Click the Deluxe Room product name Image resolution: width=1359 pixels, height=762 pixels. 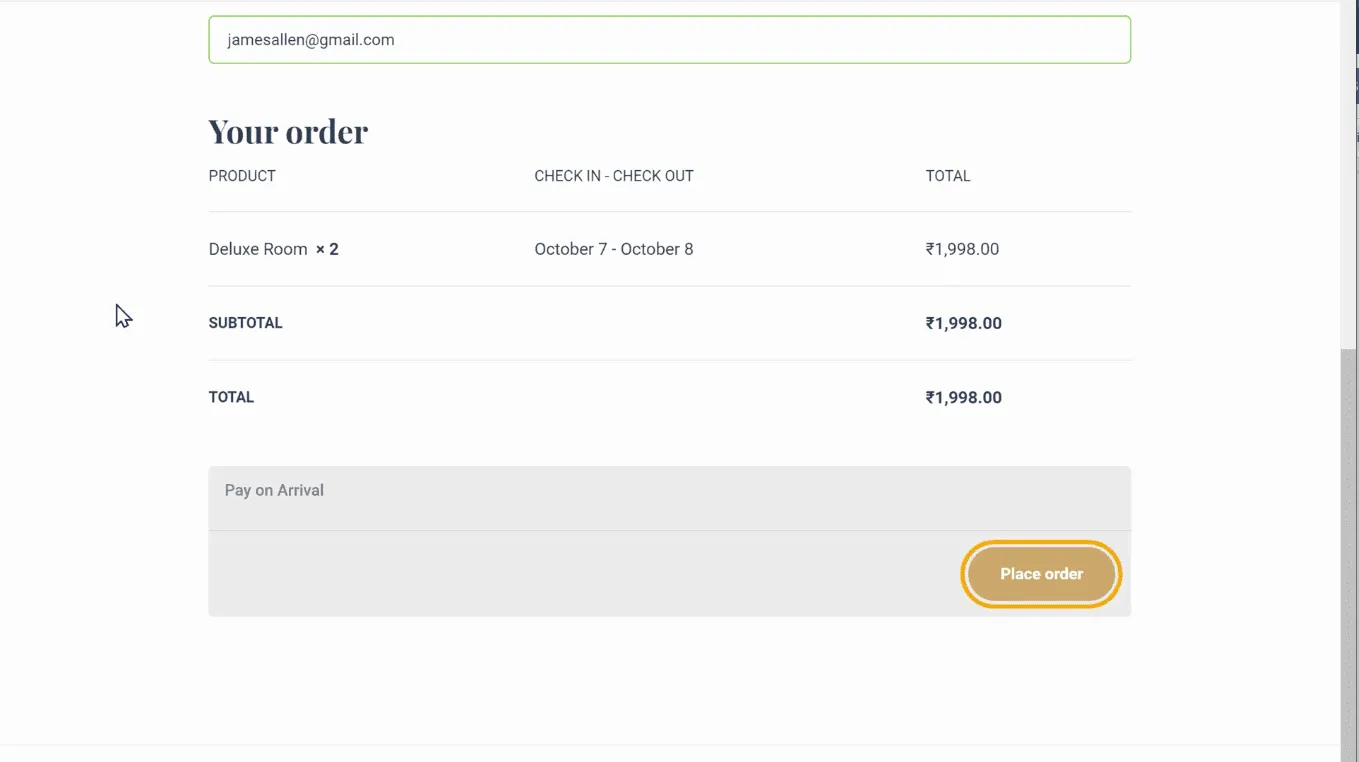tap(258, 249)
